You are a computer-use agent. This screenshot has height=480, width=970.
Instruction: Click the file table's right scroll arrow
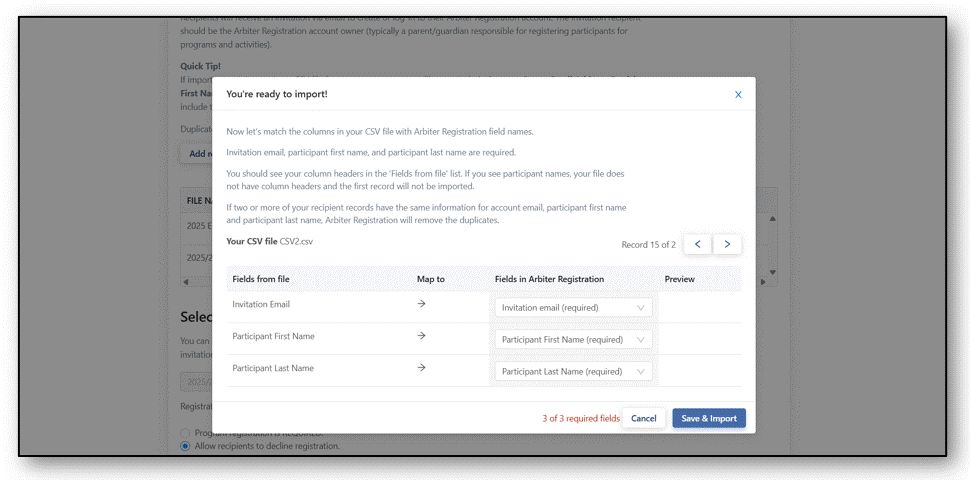tap(762, 282)
